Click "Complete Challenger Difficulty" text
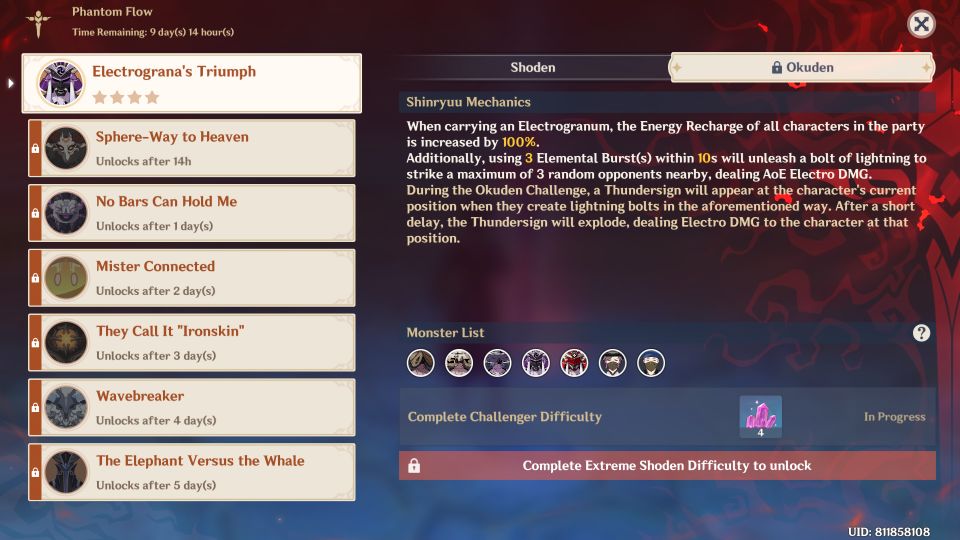The height and width of the screenshot is (540, 960). point(504,416)
